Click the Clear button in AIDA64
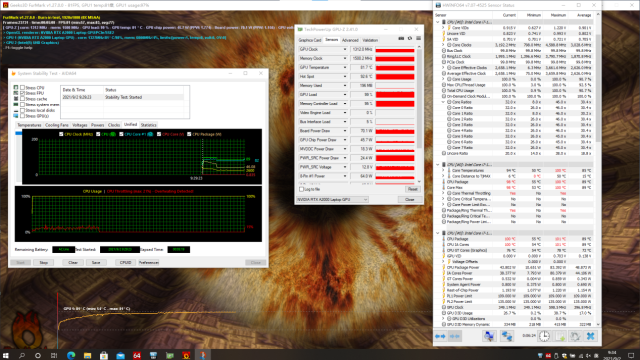The width and height of the screenshot is (640, 360). tap(73, 262)
